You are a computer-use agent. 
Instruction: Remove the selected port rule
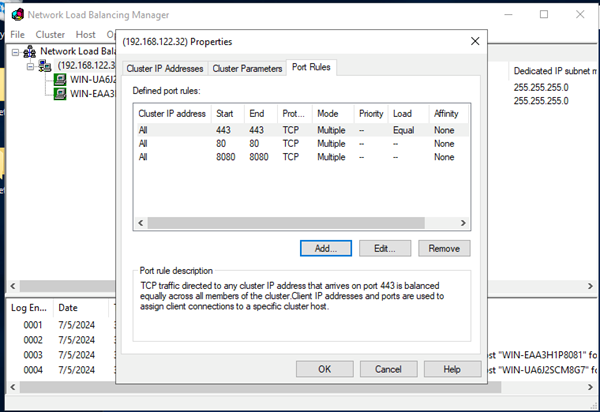[x=444, y=248]
